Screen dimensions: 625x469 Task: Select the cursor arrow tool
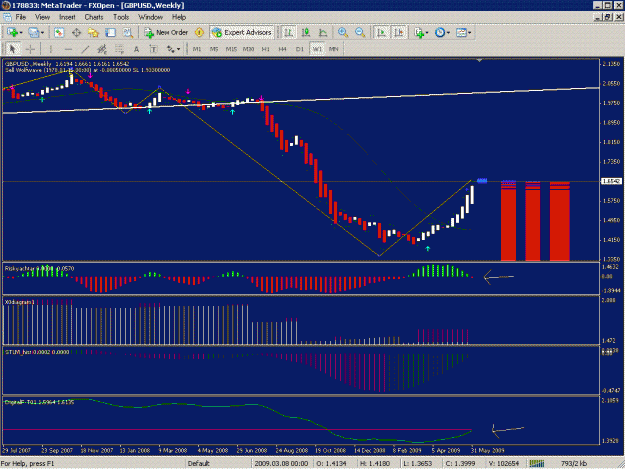12,49
